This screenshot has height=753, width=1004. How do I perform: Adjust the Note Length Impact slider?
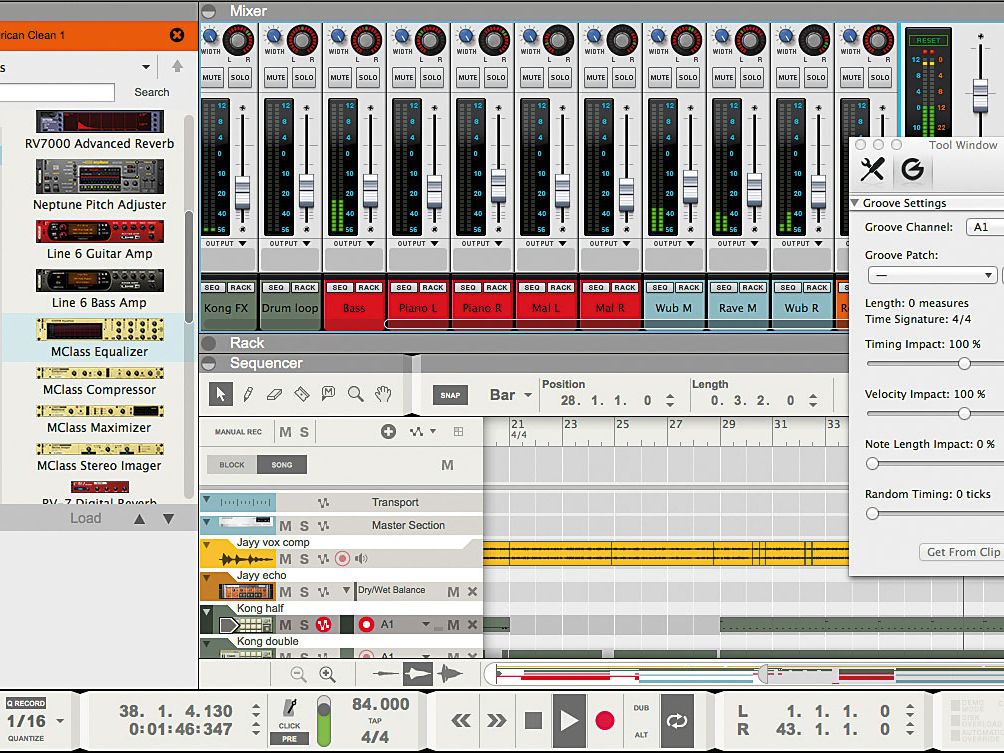(x=872, y=464)
